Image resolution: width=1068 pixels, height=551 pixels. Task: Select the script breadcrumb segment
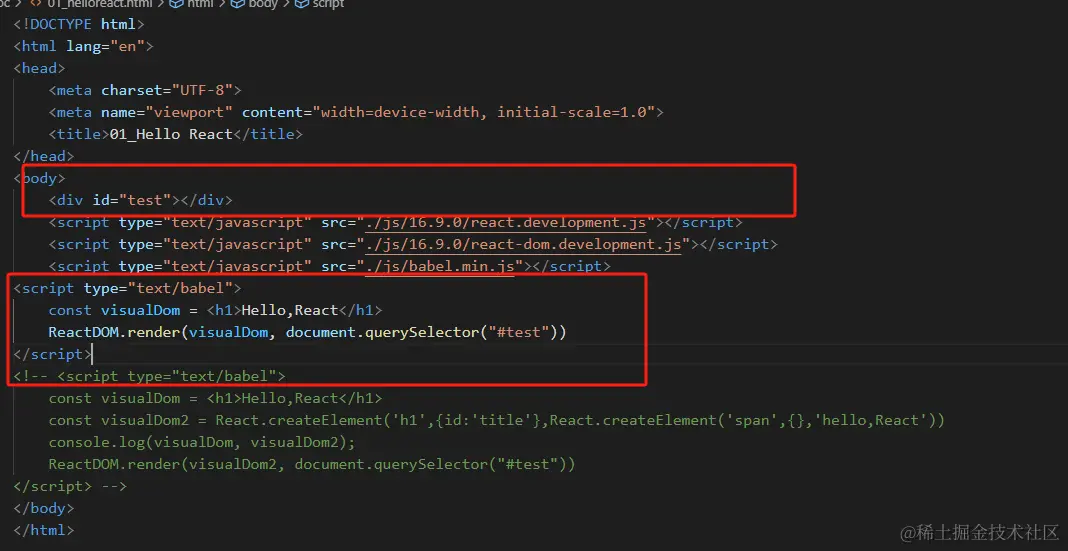(328, 4)
